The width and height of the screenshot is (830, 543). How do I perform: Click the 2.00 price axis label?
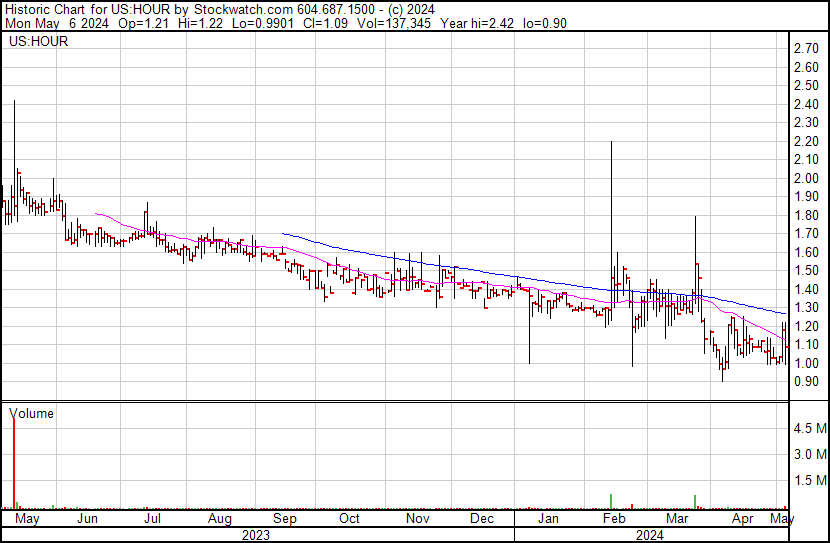point(806,178)
